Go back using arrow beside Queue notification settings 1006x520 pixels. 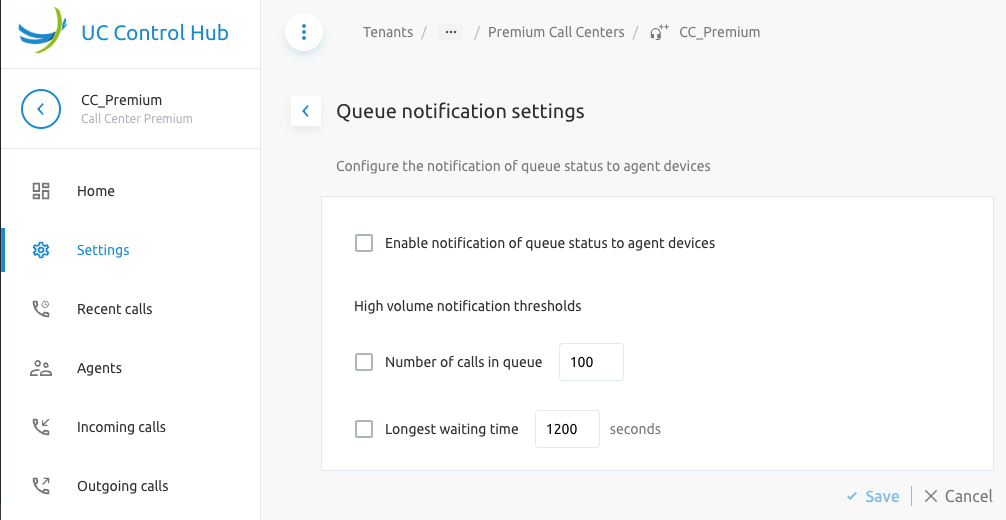click(306, 111)
